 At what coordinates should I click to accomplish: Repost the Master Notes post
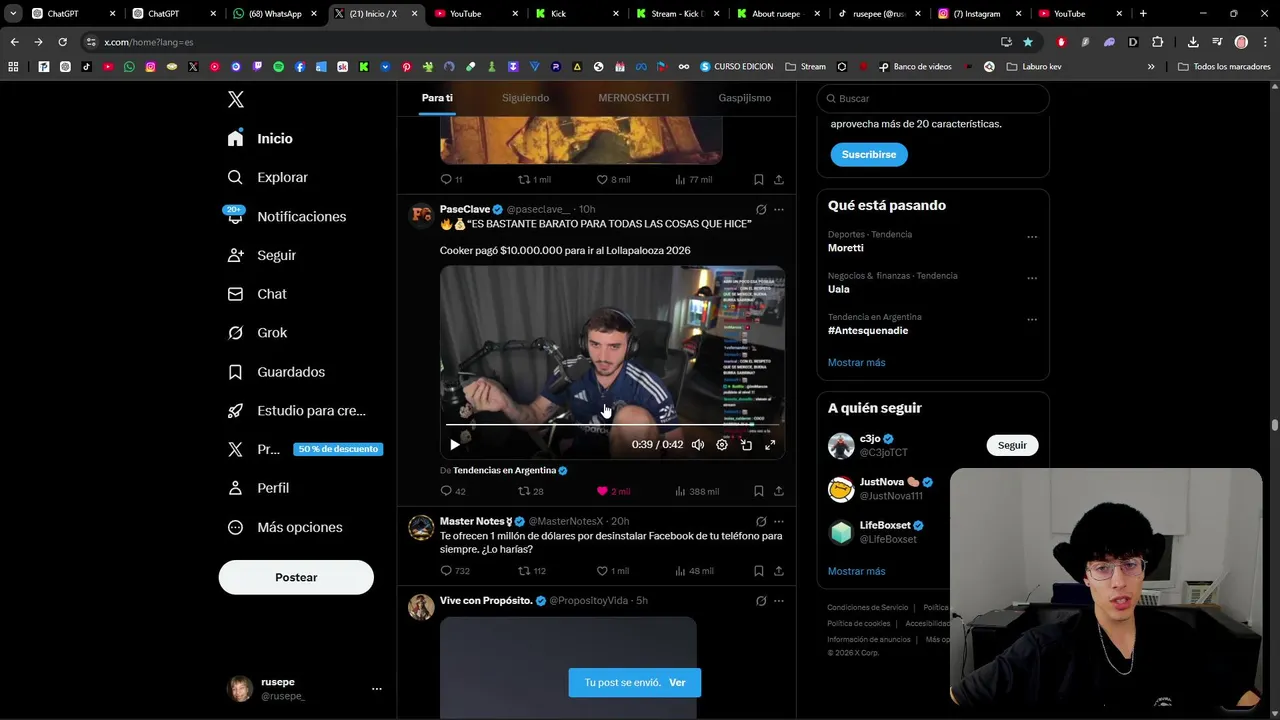(x=531, y=571)
